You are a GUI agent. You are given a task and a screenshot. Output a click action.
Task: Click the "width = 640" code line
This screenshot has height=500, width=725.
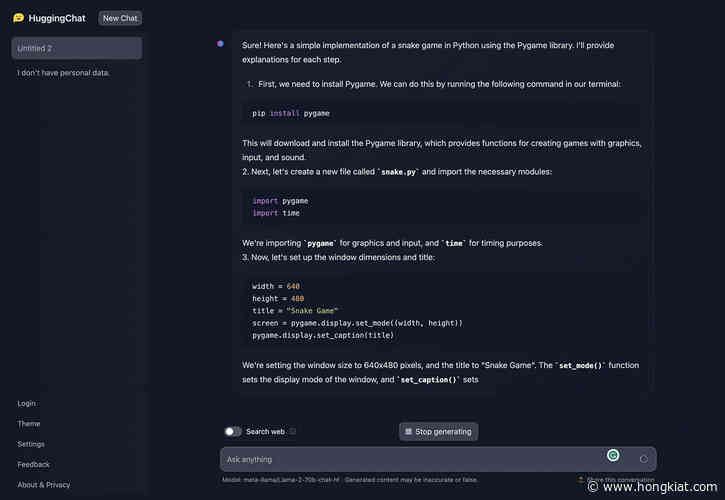(x=276, y=286)
